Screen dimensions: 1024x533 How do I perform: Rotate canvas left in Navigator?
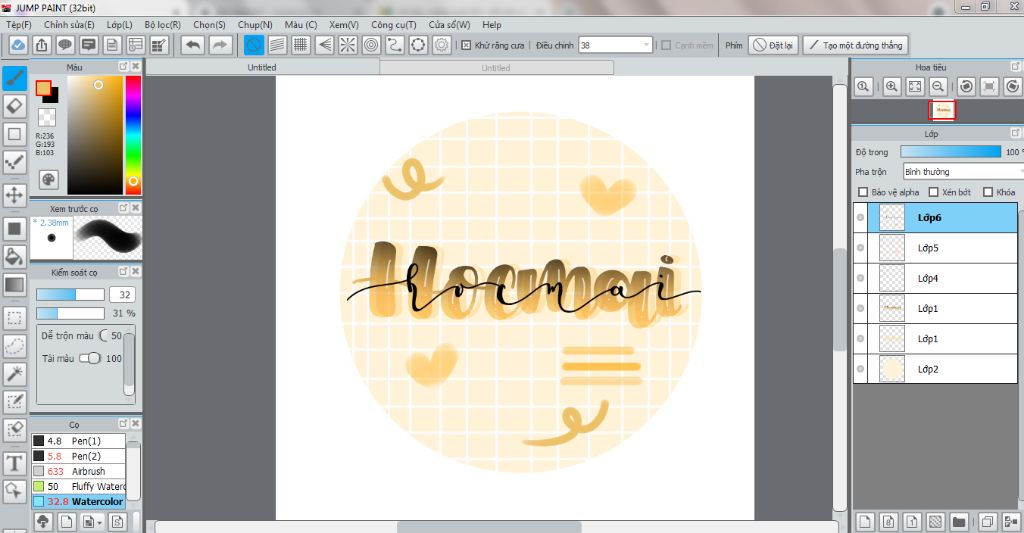click(x=967, y=86)
